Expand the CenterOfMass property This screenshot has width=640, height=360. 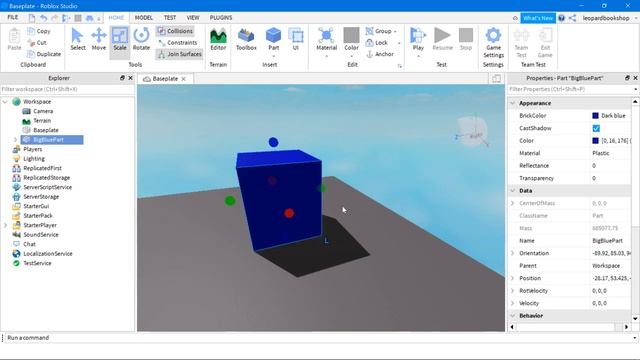pos(513,203)
